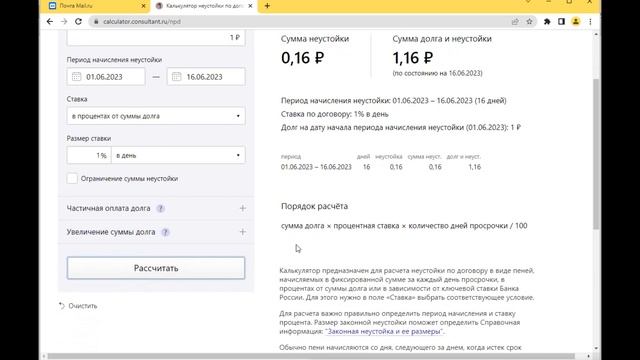Open the Ставка dropdown в процентах от суммы долга
The height and width of the screenshot is (360, 640).
coord(156,116)
